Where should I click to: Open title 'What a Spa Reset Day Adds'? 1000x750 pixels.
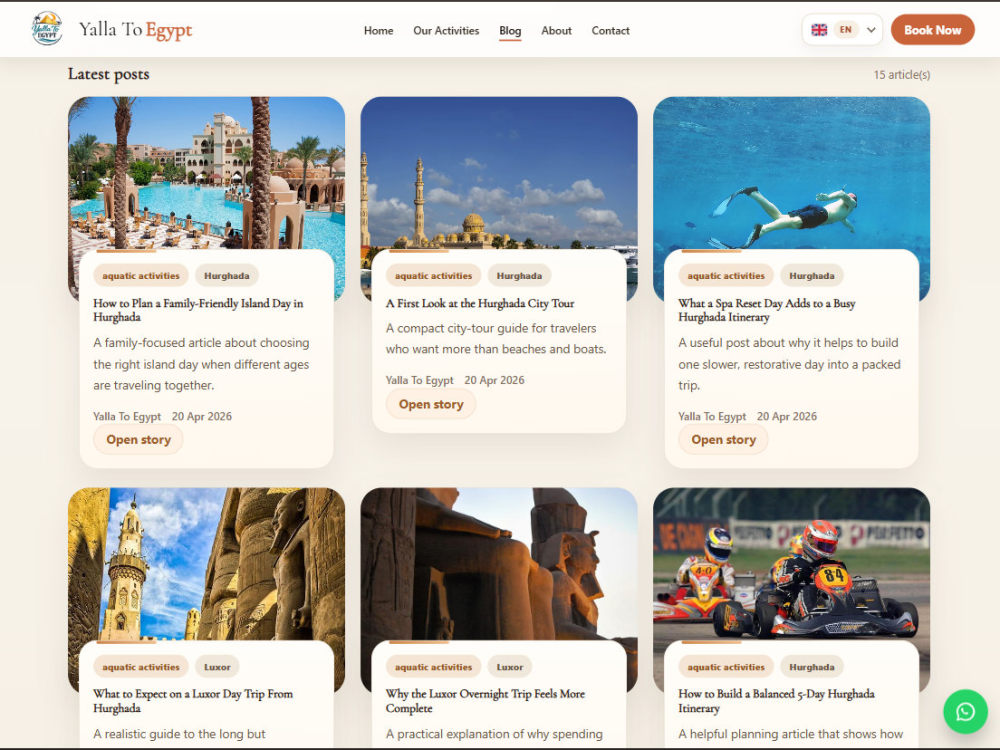pyautogui.click(x=767, y=311)
